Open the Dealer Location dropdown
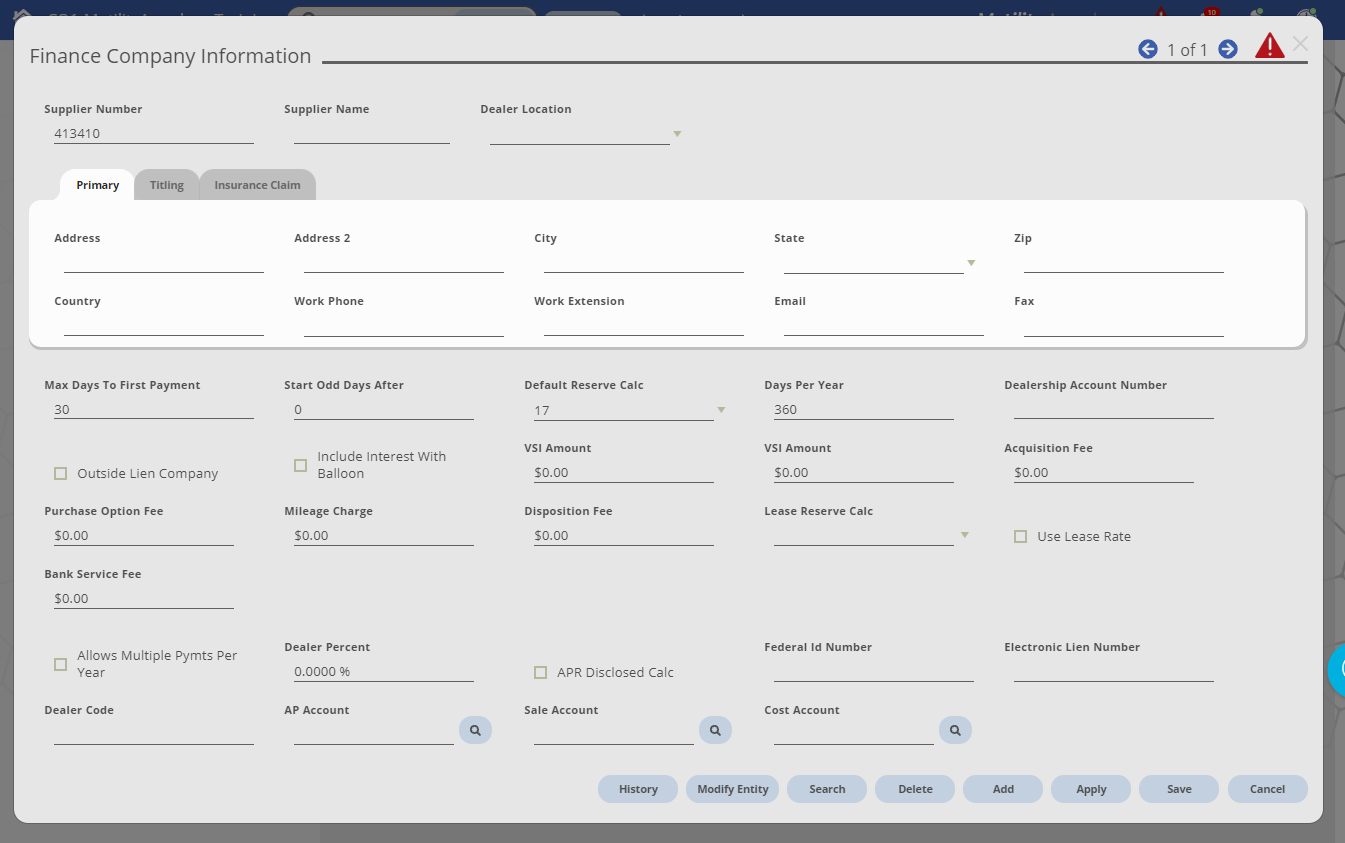 pos(677,134)
